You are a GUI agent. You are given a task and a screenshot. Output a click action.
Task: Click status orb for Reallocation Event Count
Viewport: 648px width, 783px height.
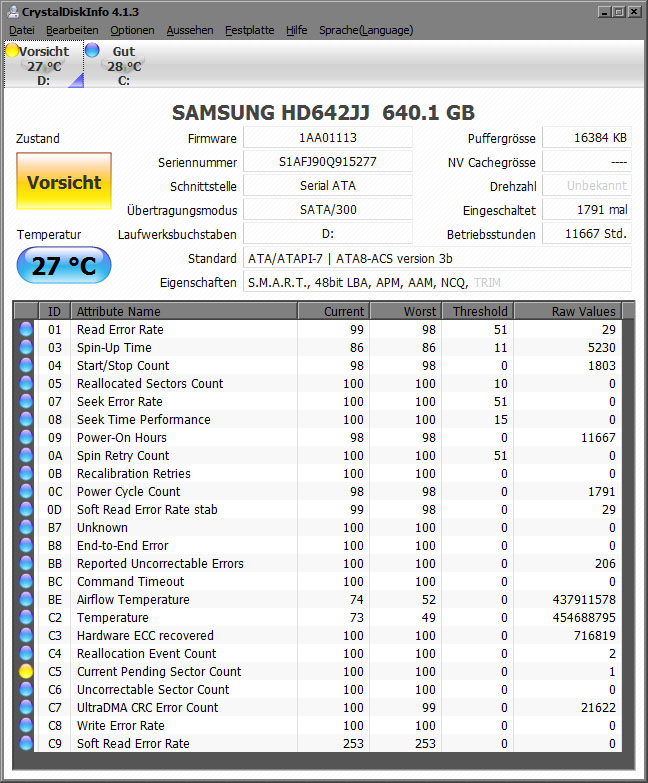coord(25,653)
